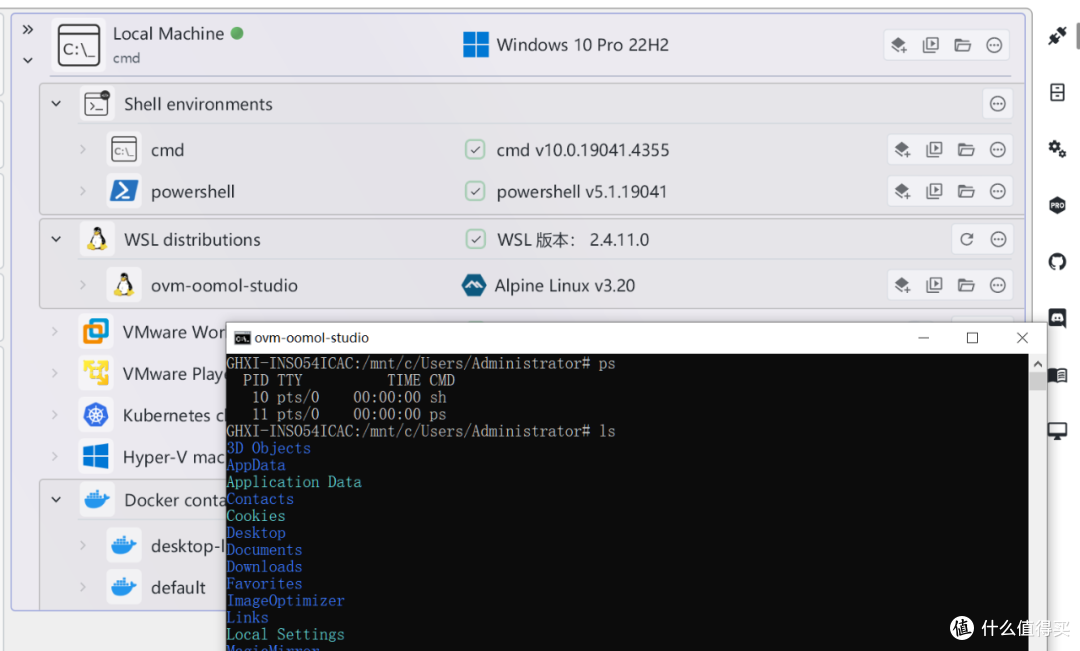Click layers-plus icon in cmd row
This screenshot has width=1080, height=651.
pos(902,149)
